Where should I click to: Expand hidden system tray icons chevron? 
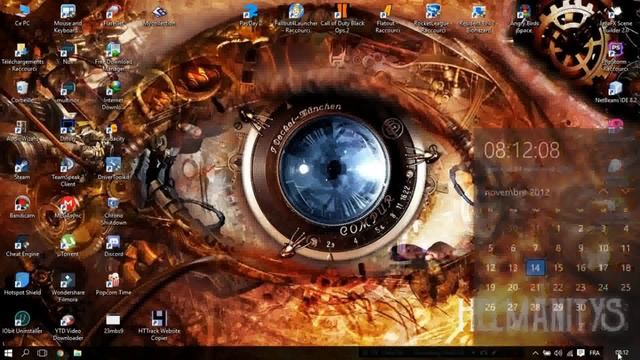[535, 353]
